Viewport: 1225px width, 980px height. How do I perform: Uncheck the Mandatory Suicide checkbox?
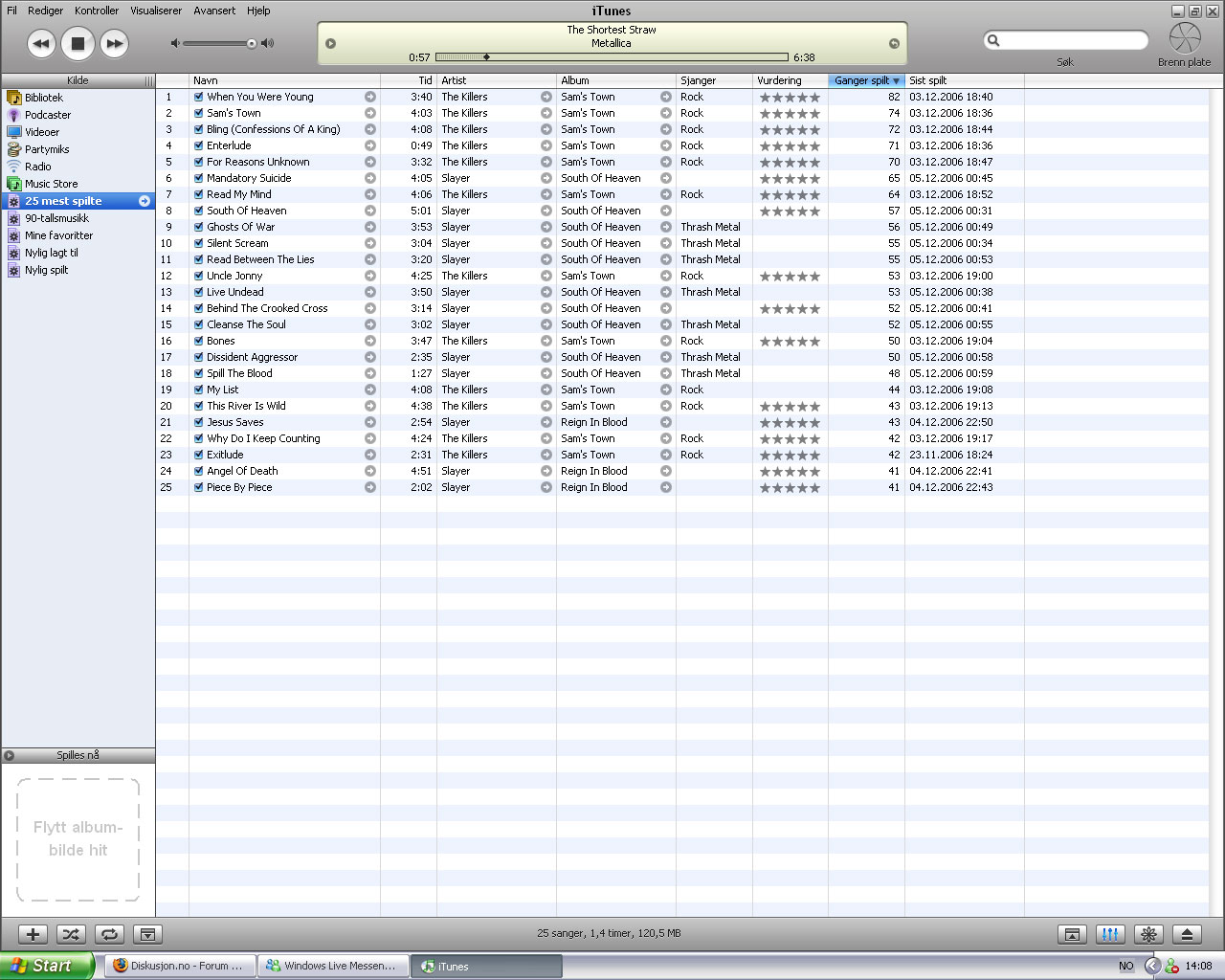[198, 178]
